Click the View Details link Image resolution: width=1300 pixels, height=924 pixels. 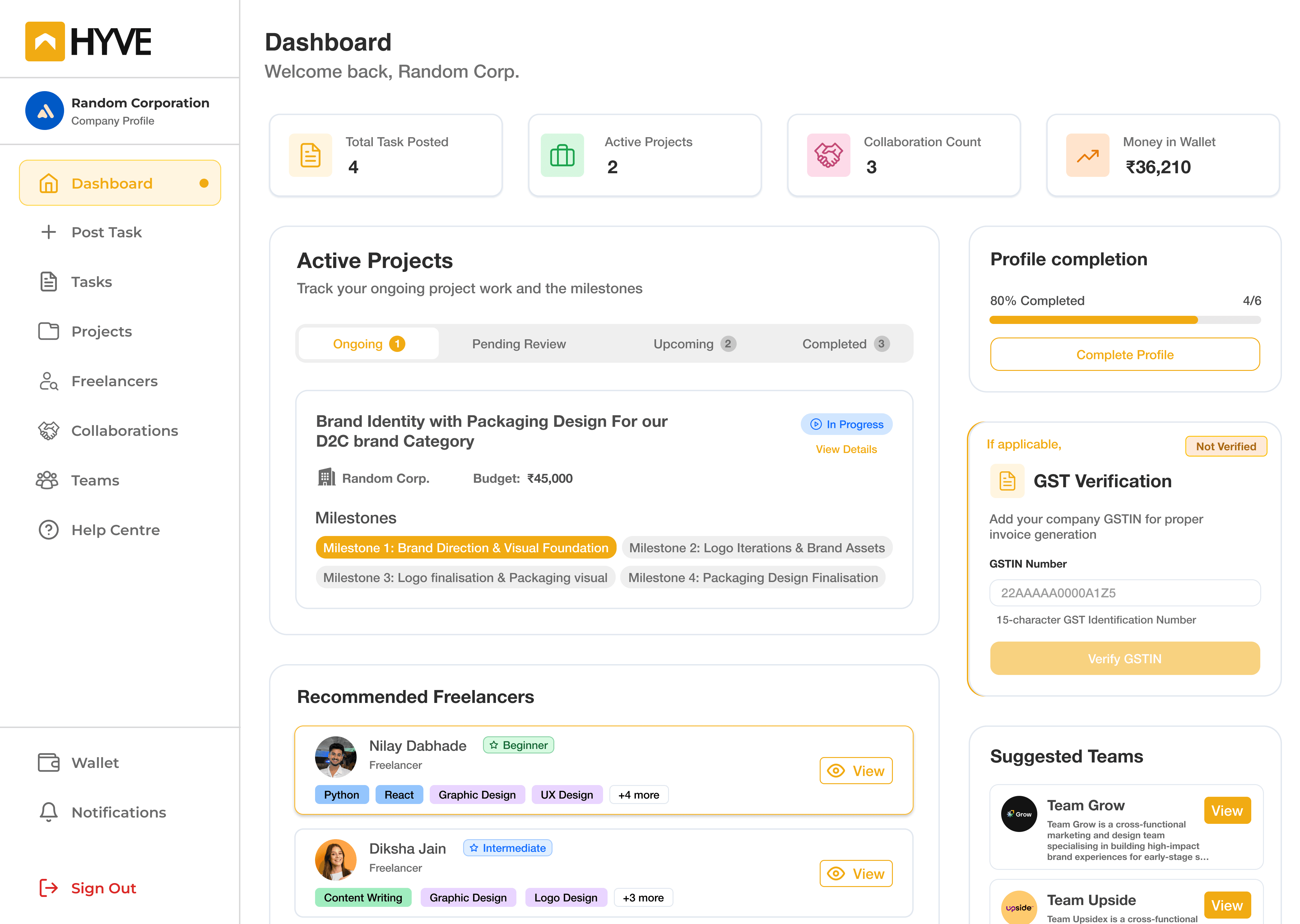point(846,449)
